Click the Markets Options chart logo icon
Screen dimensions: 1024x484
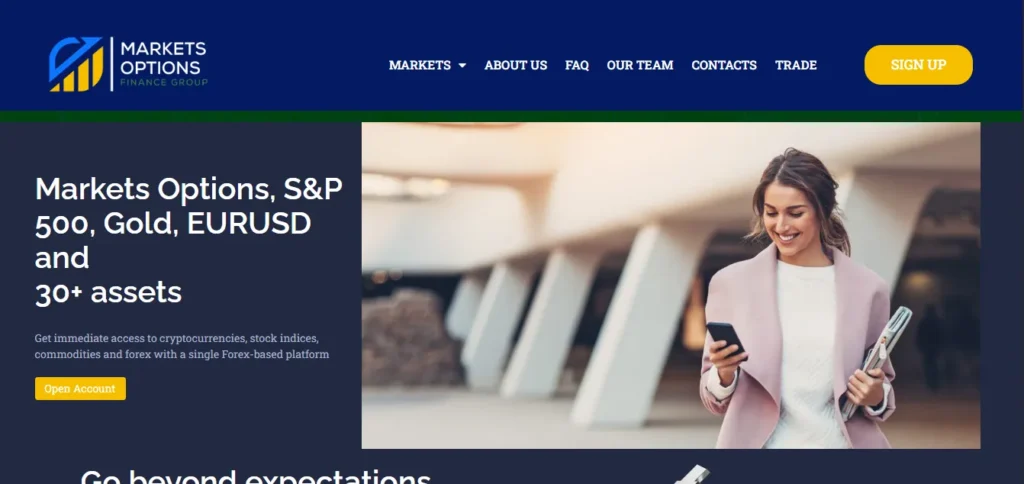(76, 64)
